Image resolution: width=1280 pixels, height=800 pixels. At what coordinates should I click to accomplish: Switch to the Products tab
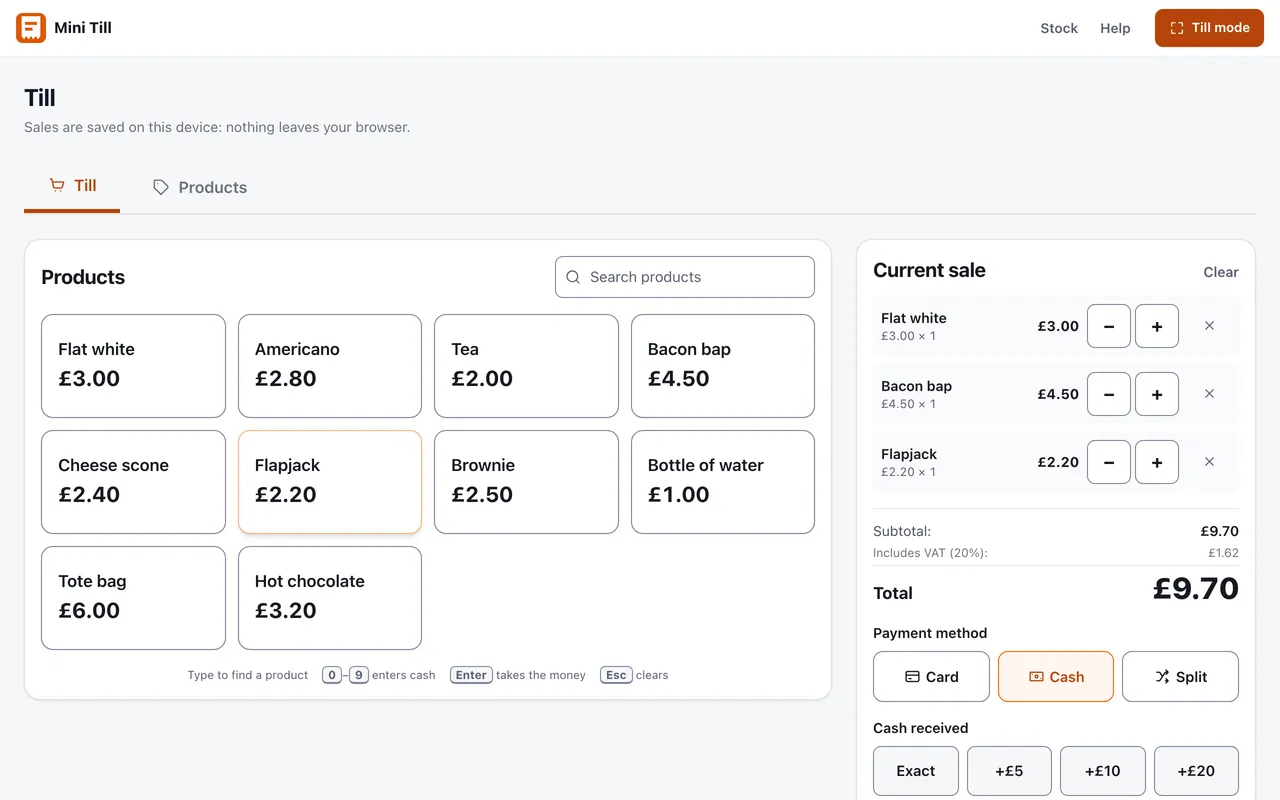click(x=199, y=187)
